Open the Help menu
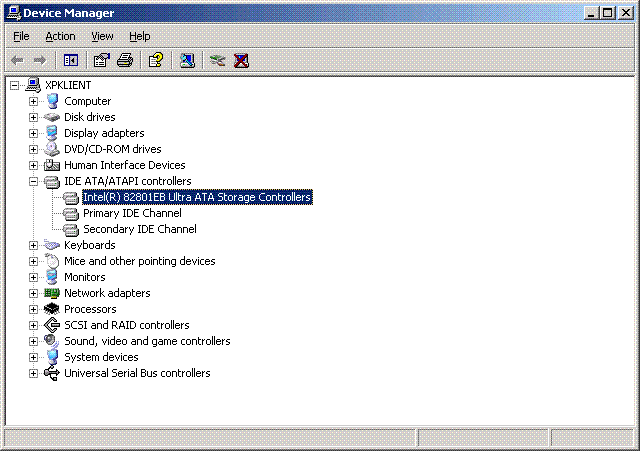Image resolution: width=640 pixels, height=451 pixels. pyautogui.click(x=140, y=36)
